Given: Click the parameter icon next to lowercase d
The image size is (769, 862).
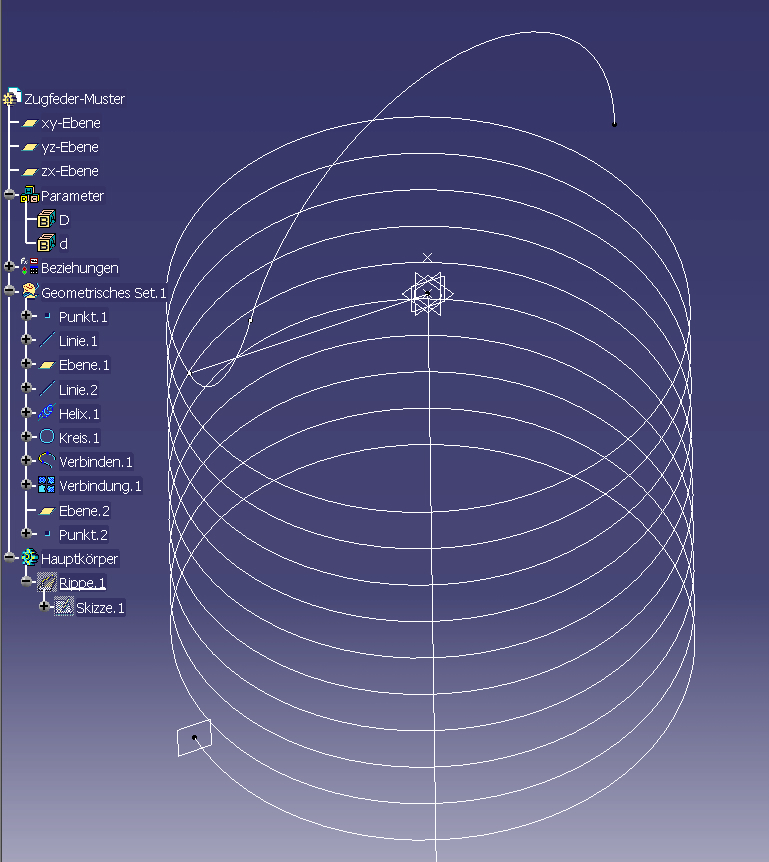Looking at the screenshot, I should pos(46,243).
